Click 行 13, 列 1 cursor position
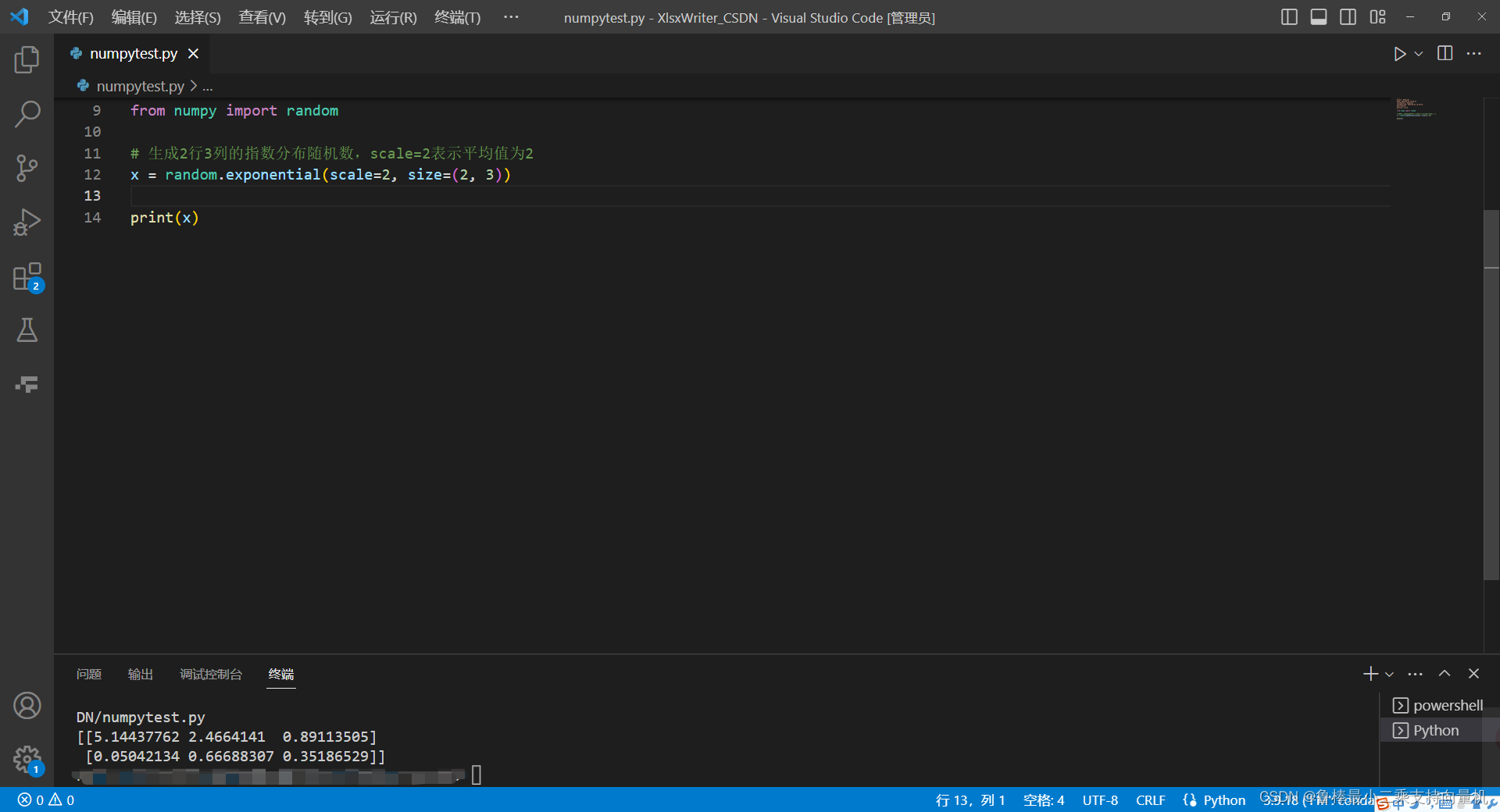Screen dimensions: 1500x812 970,800
